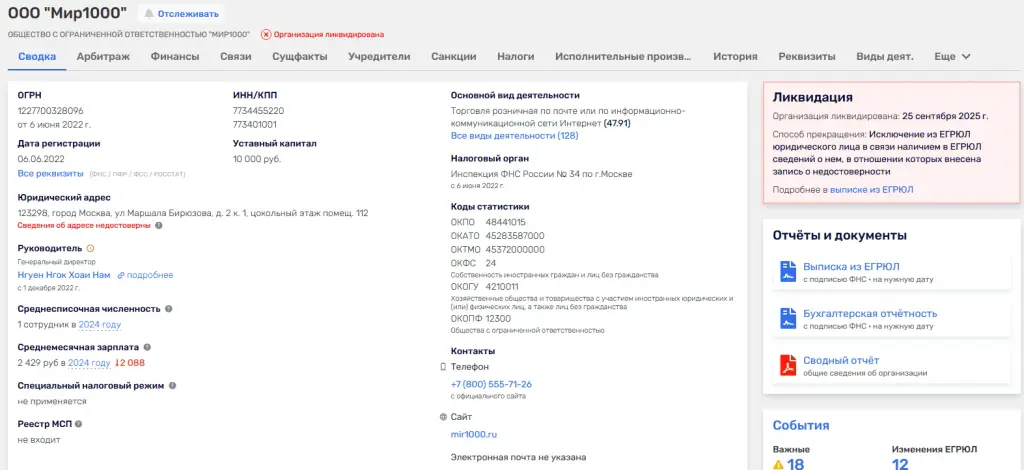
Task: Click the link chain icon before подробнее
Action: (x=121, y=275)
